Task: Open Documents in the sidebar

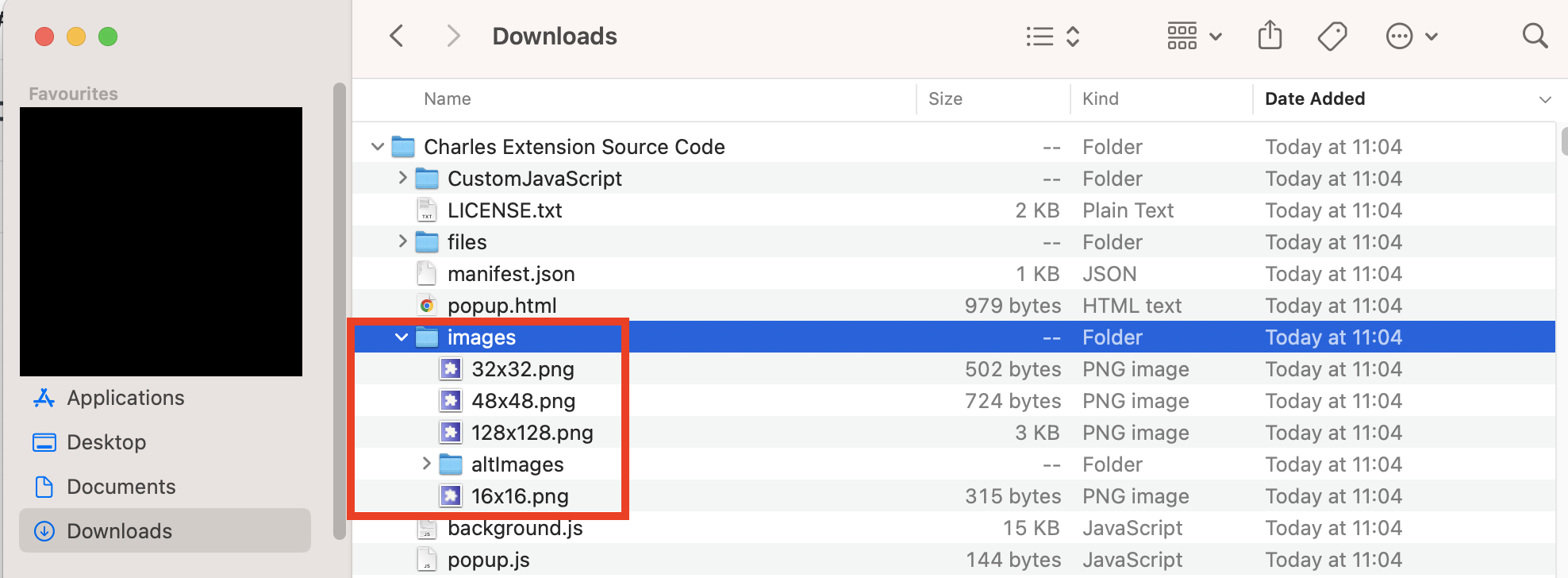Action: click(x=121, y=487)
